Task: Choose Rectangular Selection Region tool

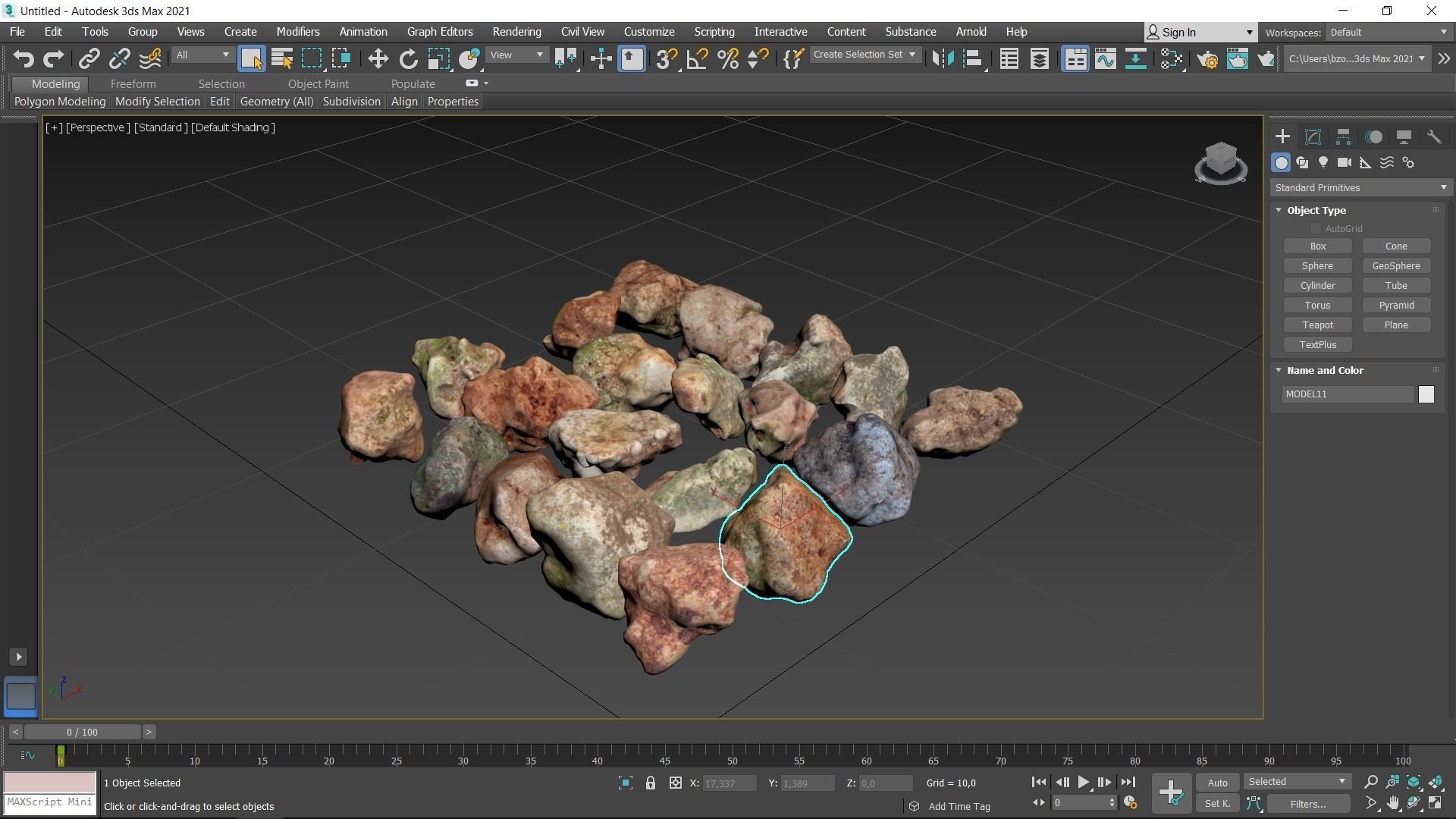Action: [x=312, y=58]
